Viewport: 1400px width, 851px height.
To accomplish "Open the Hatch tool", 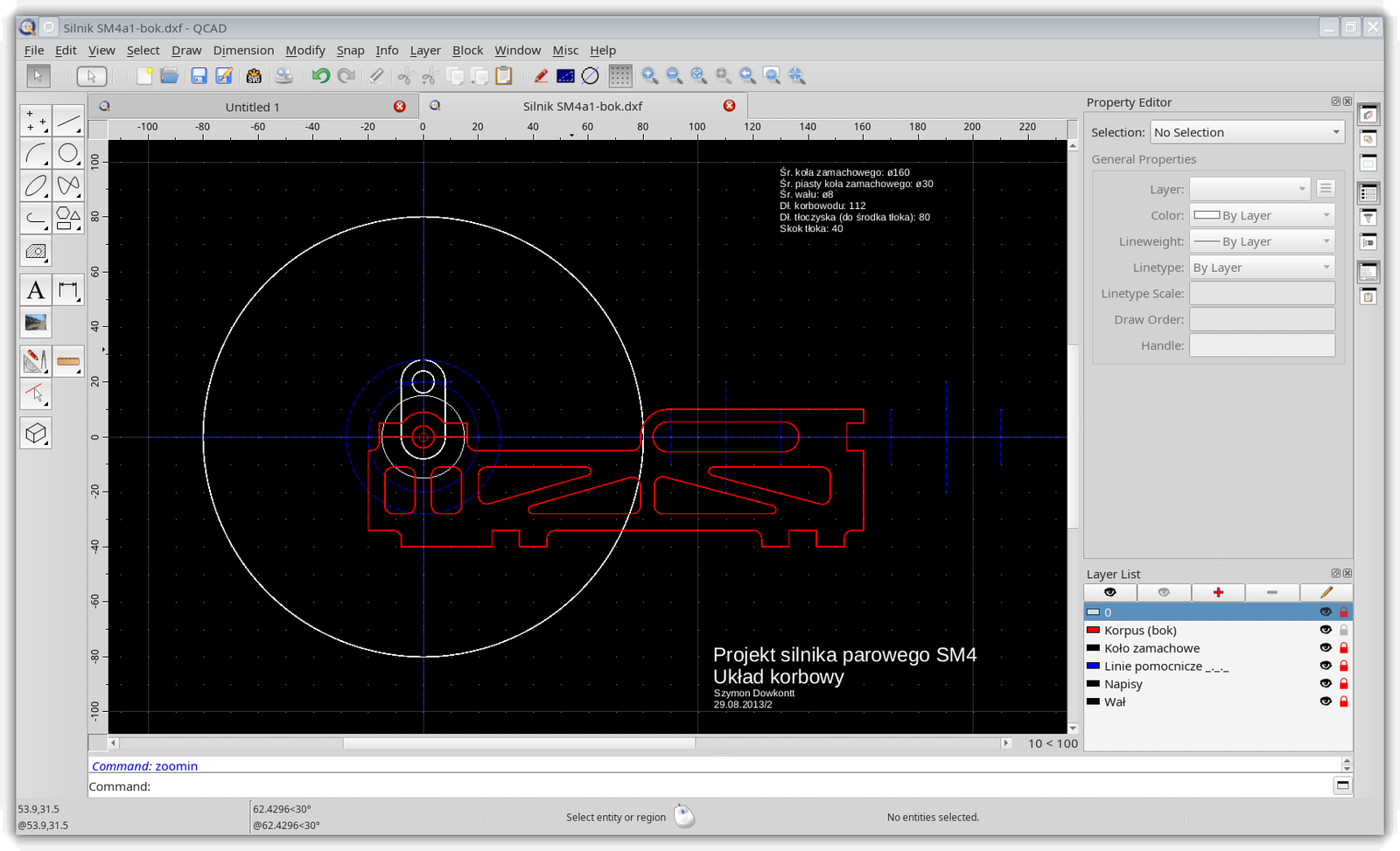I will click(x=36, y=252).
